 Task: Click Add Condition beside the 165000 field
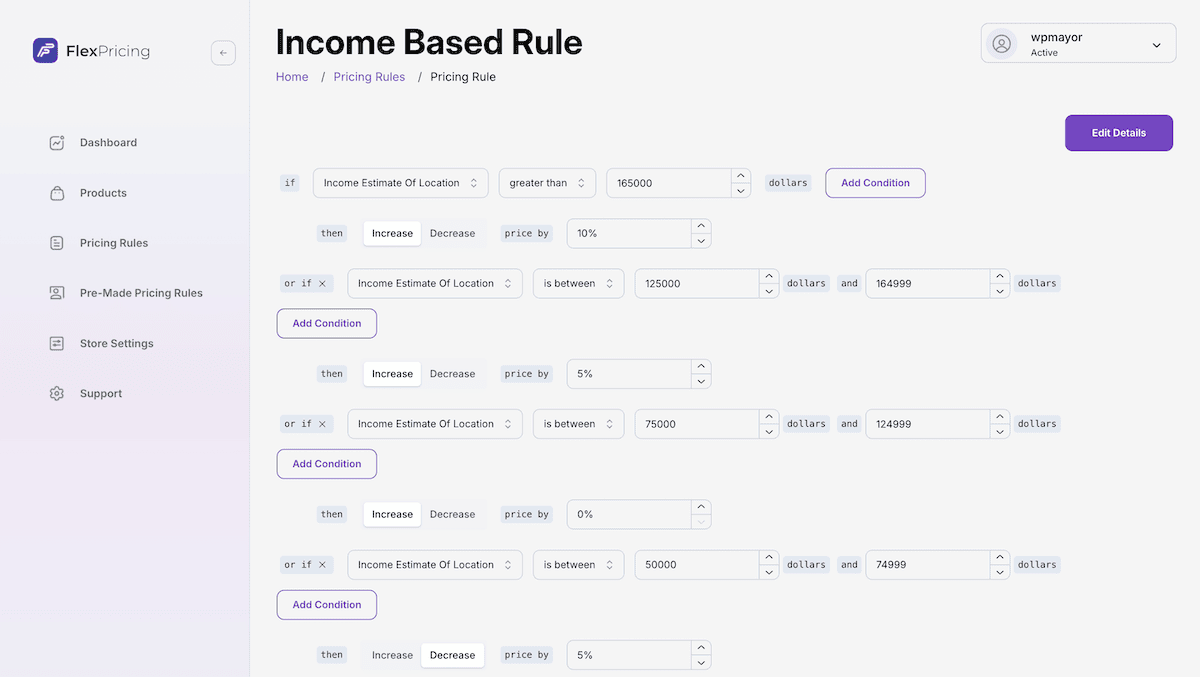pyautogui.click(x=875, y=183)
